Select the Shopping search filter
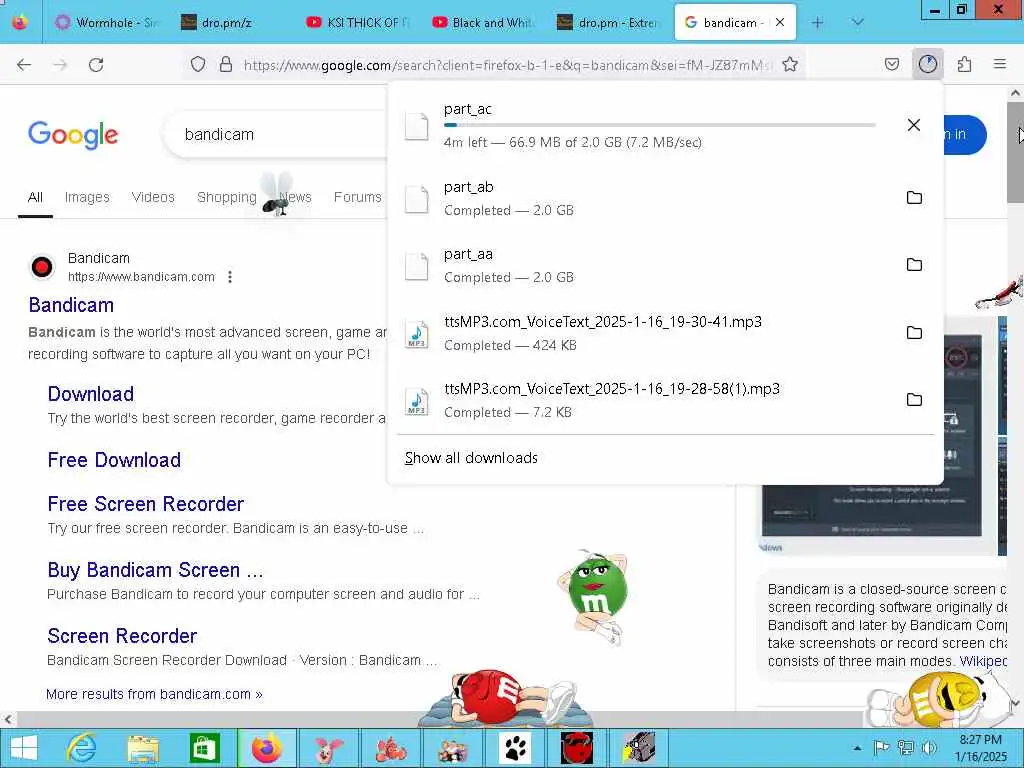The width and height of the screenshot is (1024, 768). click(227, 197)
